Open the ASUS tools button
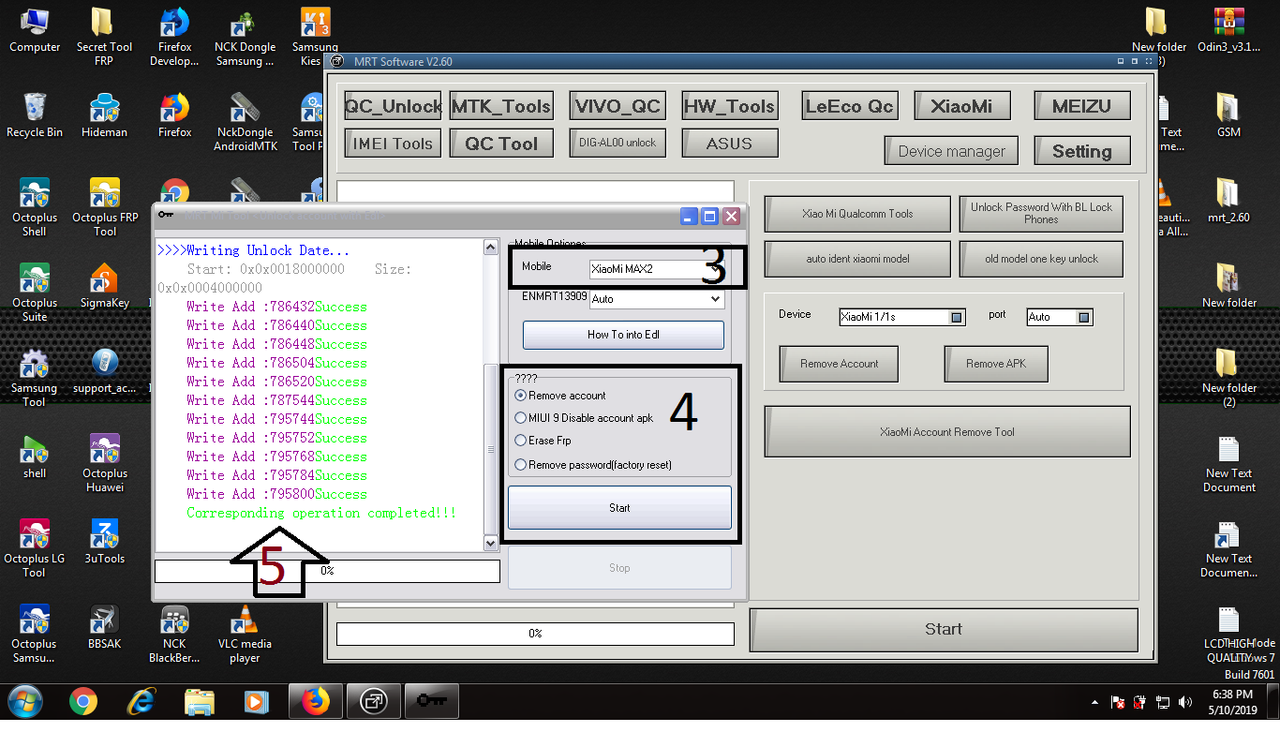The height and width of the screenshot is (750, 1280). 729,144
